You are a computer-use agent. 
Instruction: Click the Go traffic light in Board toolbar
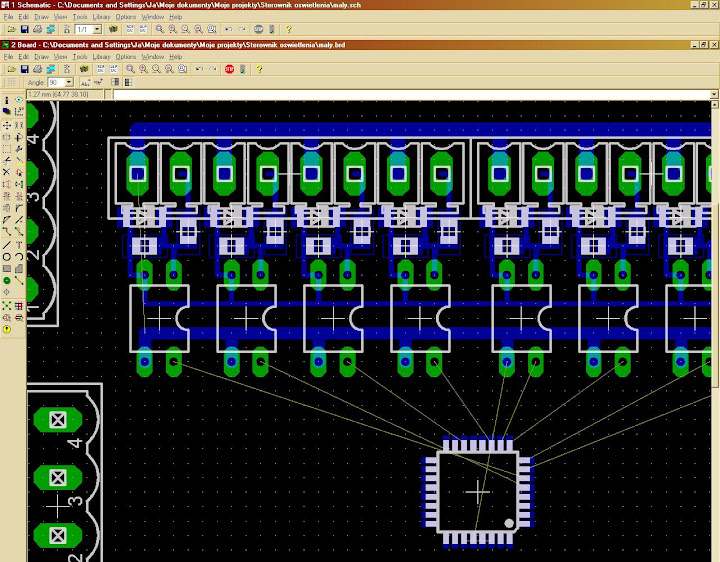tap(242, 69)
